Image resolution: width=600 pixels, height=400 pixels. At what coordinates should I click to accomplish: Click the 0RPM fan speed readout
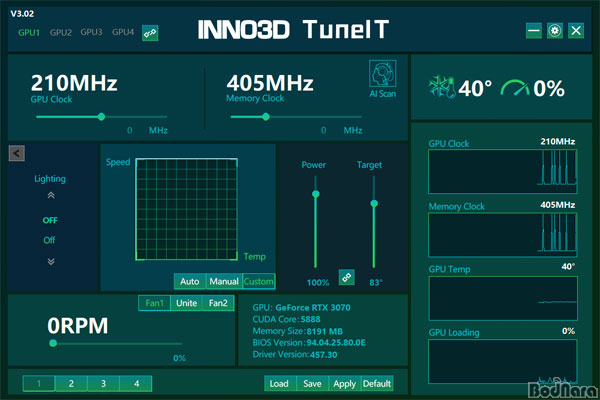[78, 326]
